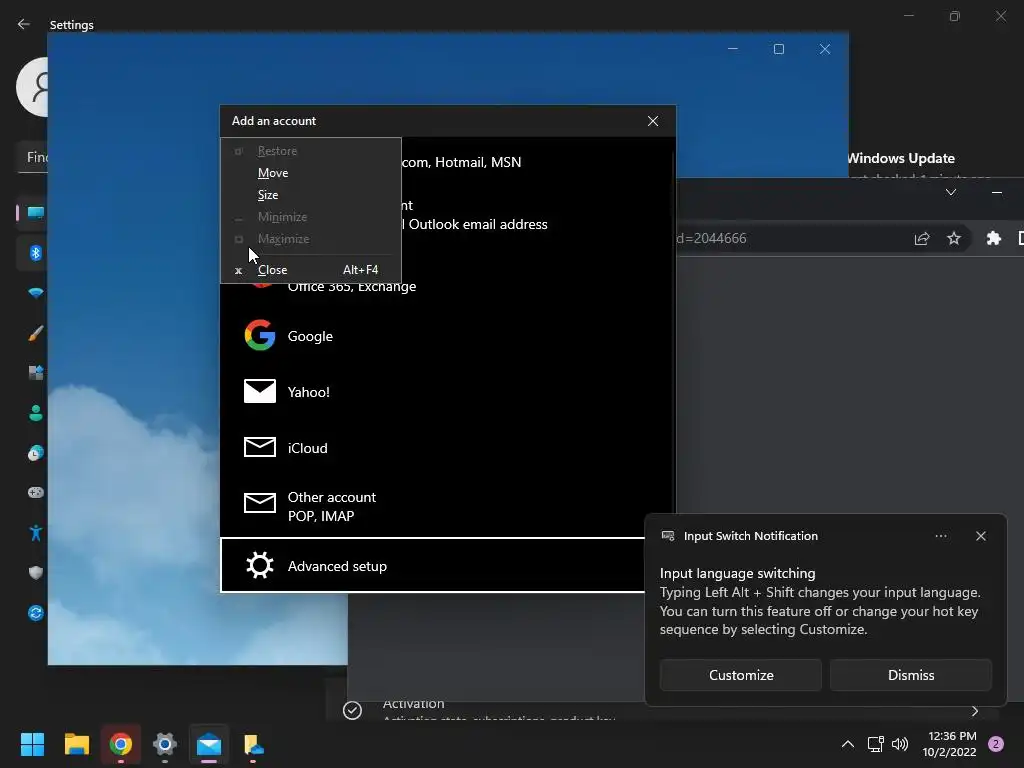Click Windows Update heading in Settings
This screenshot has width=1024, height=768.
(901, 158)
